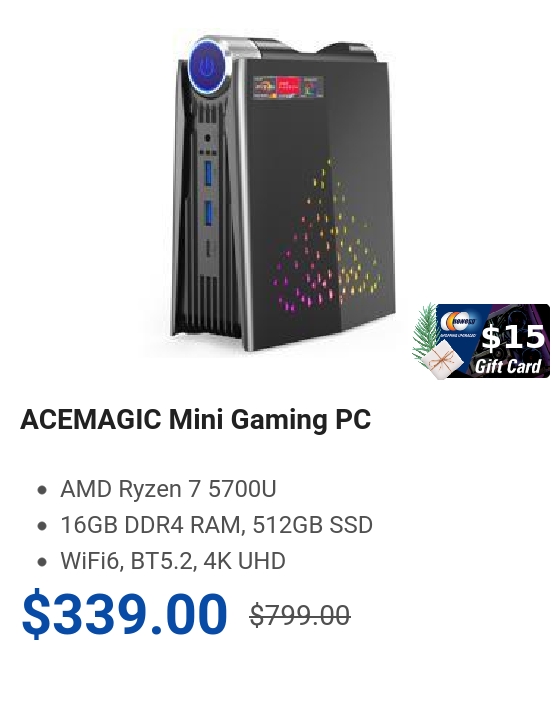Click the leftmost Ryzen sticker on the case
The image size is (552, 720).
coord(265,87)
